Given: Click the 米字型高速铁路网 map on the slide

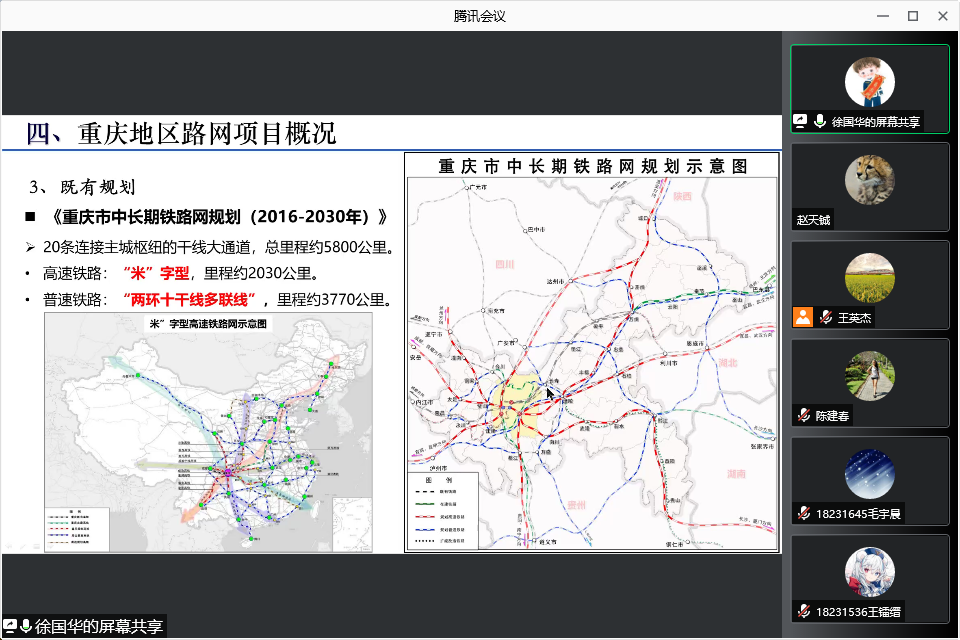Looking at the screenshot, I should [210, 435].
